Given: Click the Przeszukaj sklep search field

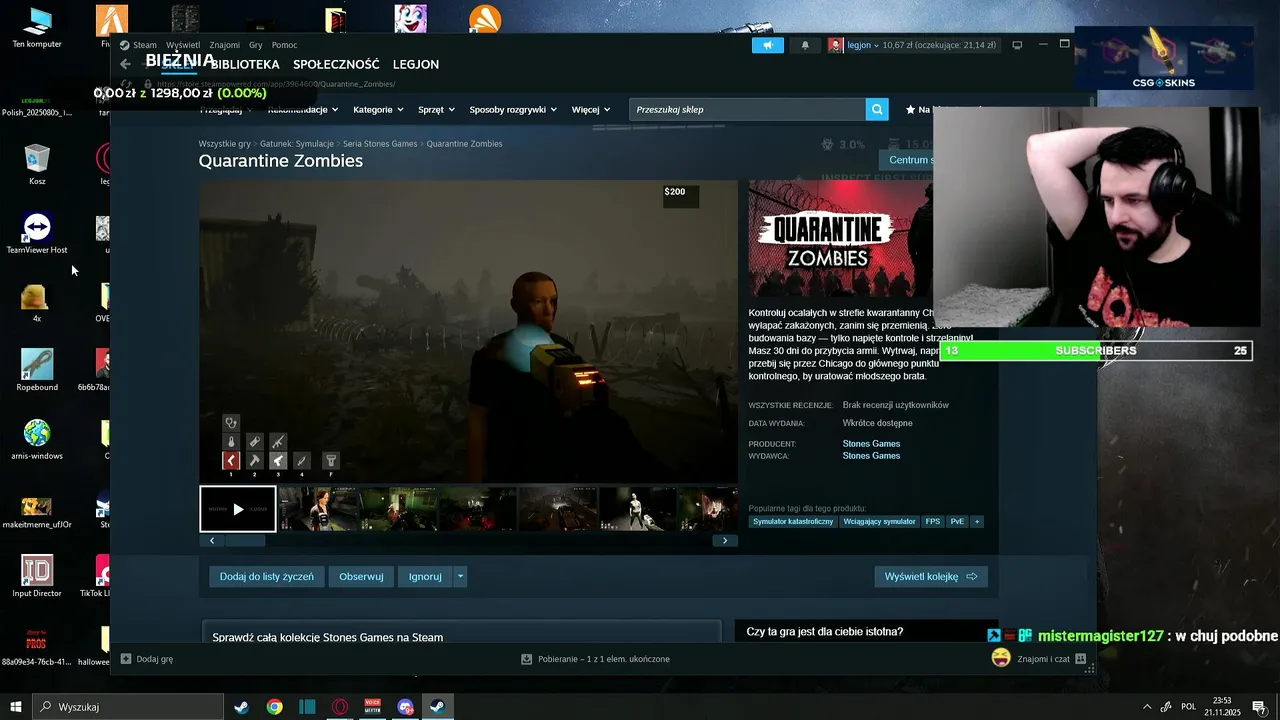Looking at the screenshot, I should [x=747, y=109].
